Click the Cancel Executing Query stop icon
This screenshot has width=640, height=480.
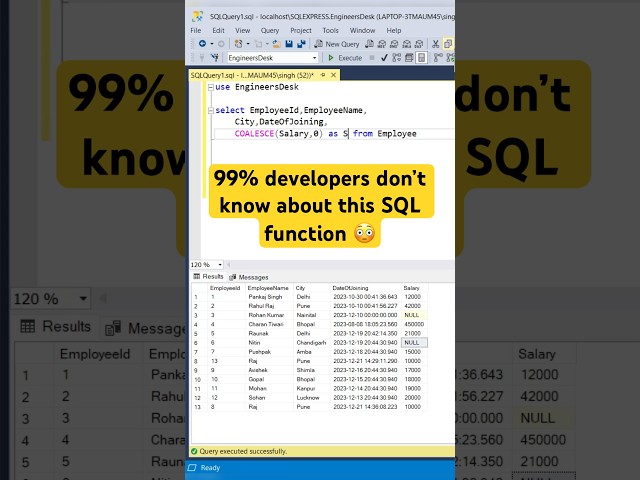tap(372, 58)
